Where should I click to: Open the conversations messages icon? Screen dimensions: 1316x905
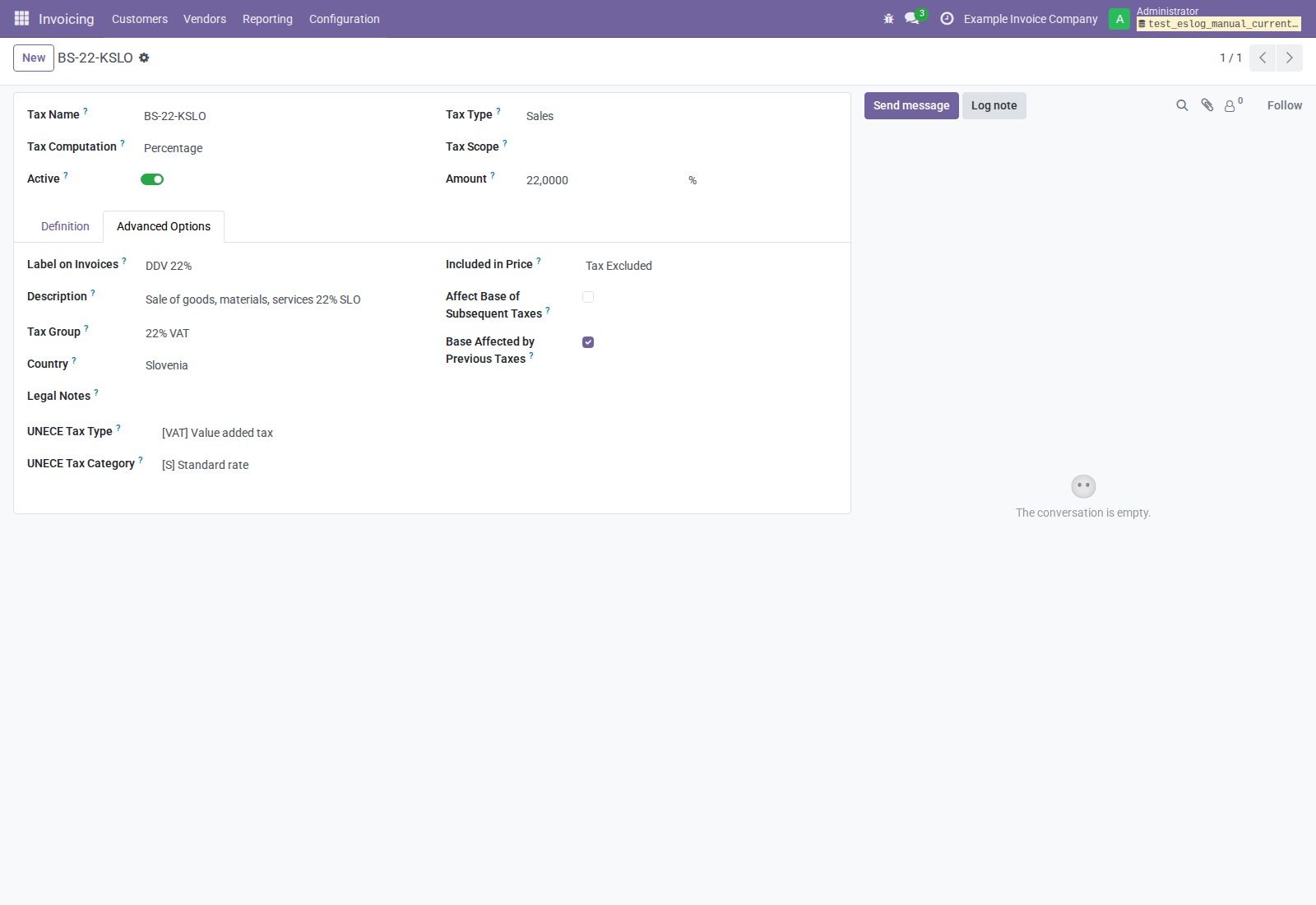[x=913, y=18]
